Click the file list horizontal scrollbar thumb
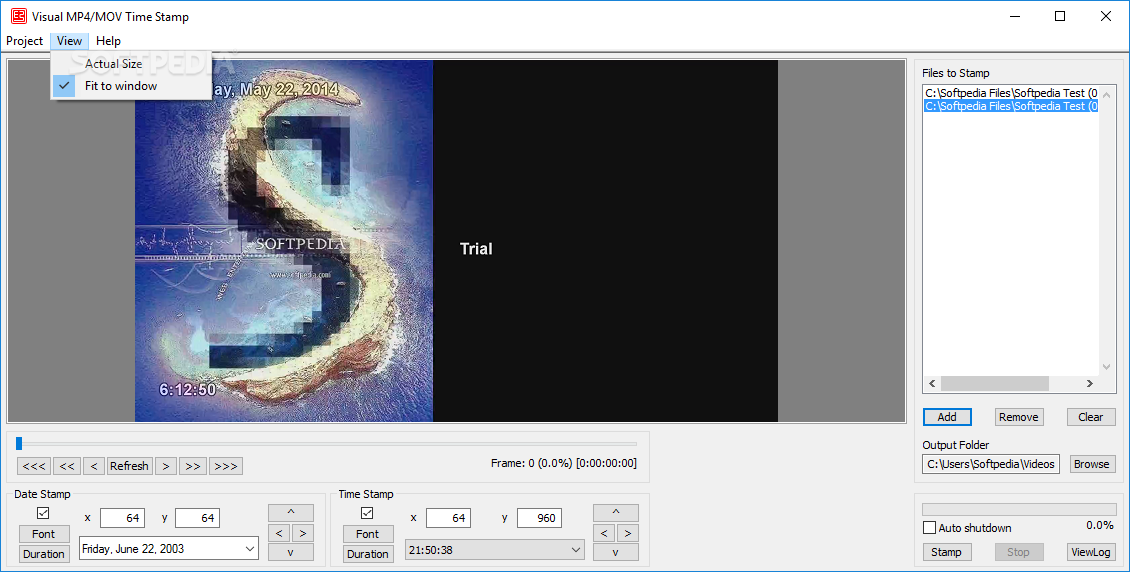The image size is (1130, 572). (x=995, y=383)
